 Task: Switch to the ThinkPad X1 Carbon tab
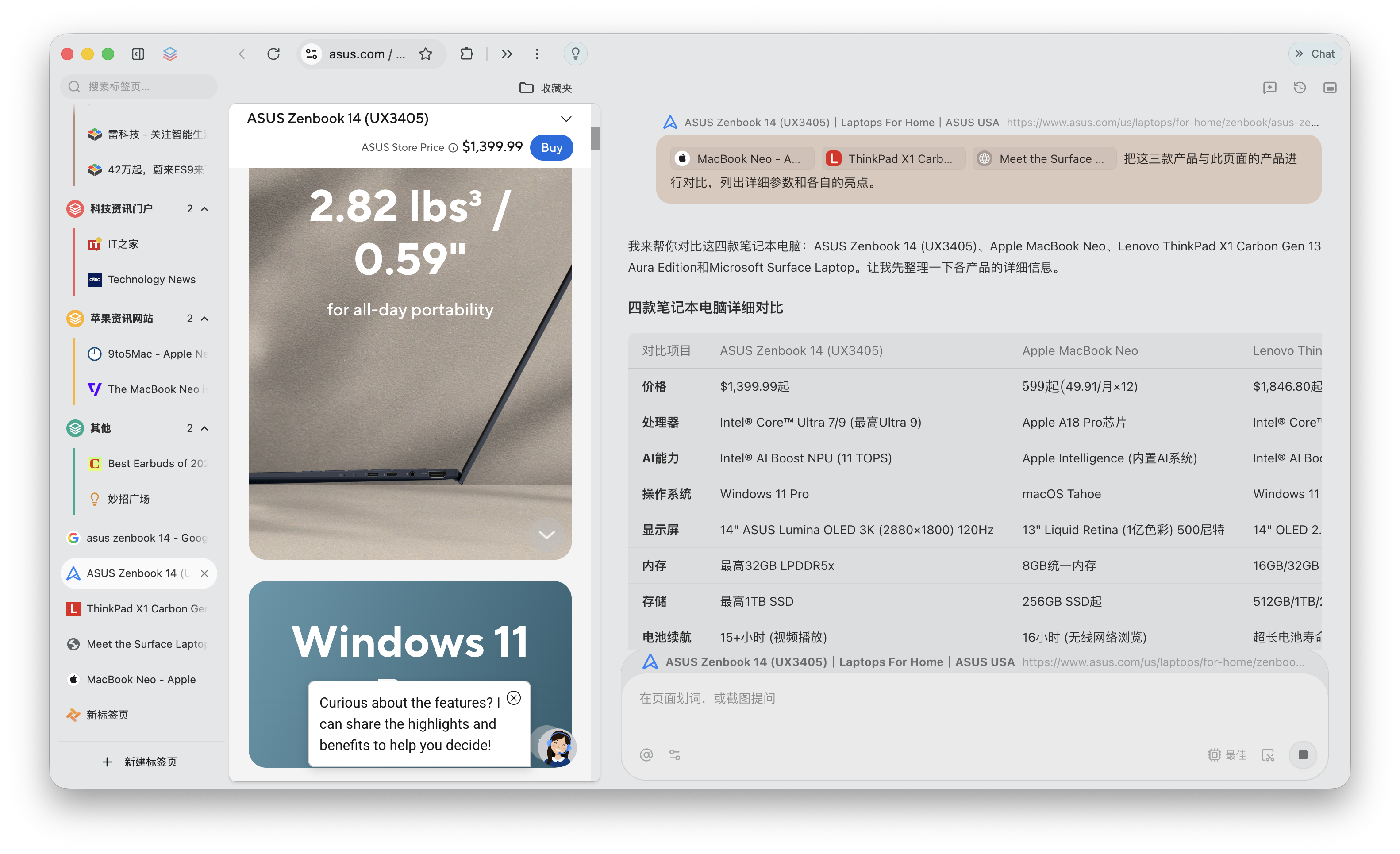point(146,608)
